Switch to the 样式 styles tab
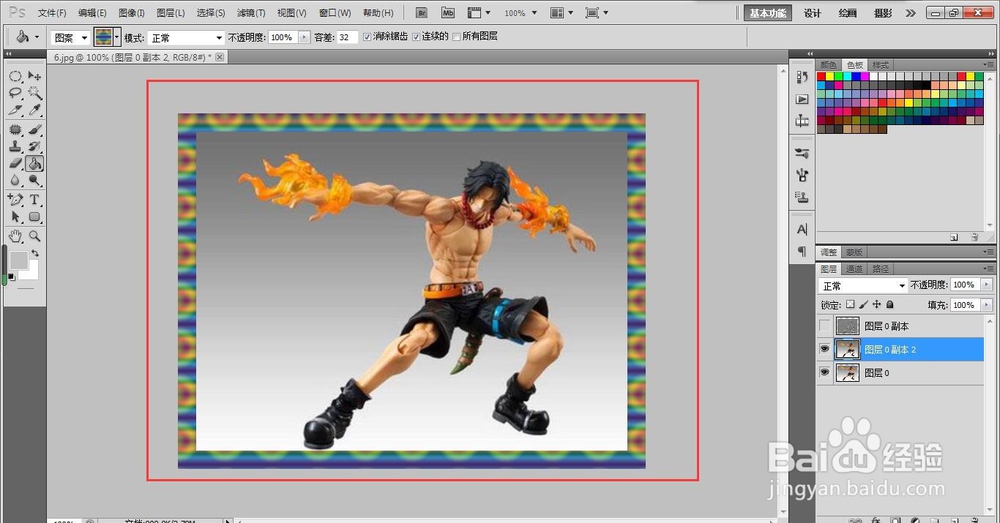Image resolution: width=1000 pixels, height=523 pixels. tap(881, 65)
